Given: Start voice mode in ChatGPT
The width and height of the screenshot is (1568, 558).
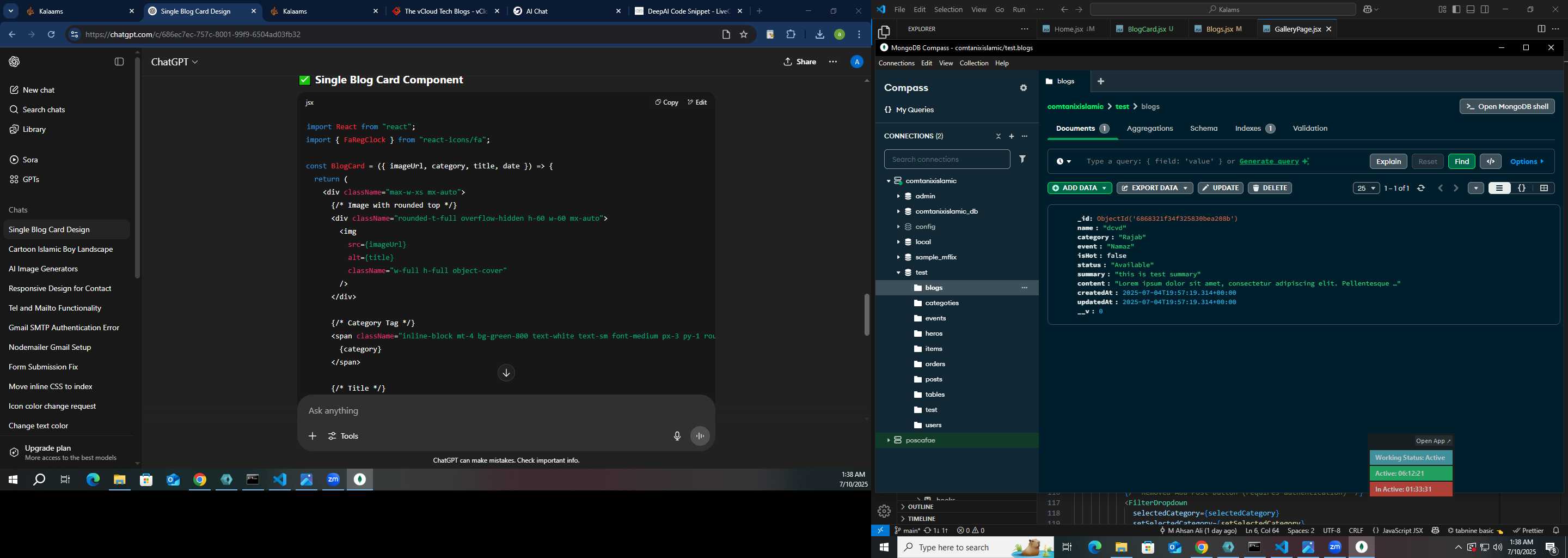Looking at the screenshot, I should coord(700,436).
